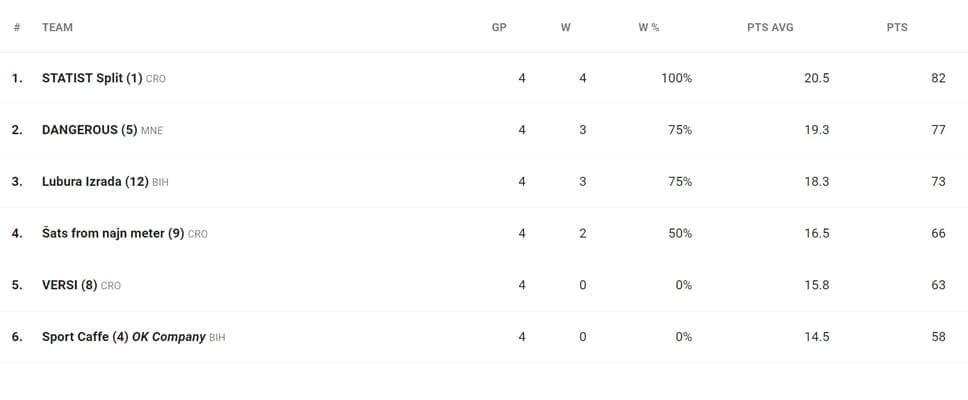
Task: Sort by the PTS column header
Action: [x=897, y=28]
